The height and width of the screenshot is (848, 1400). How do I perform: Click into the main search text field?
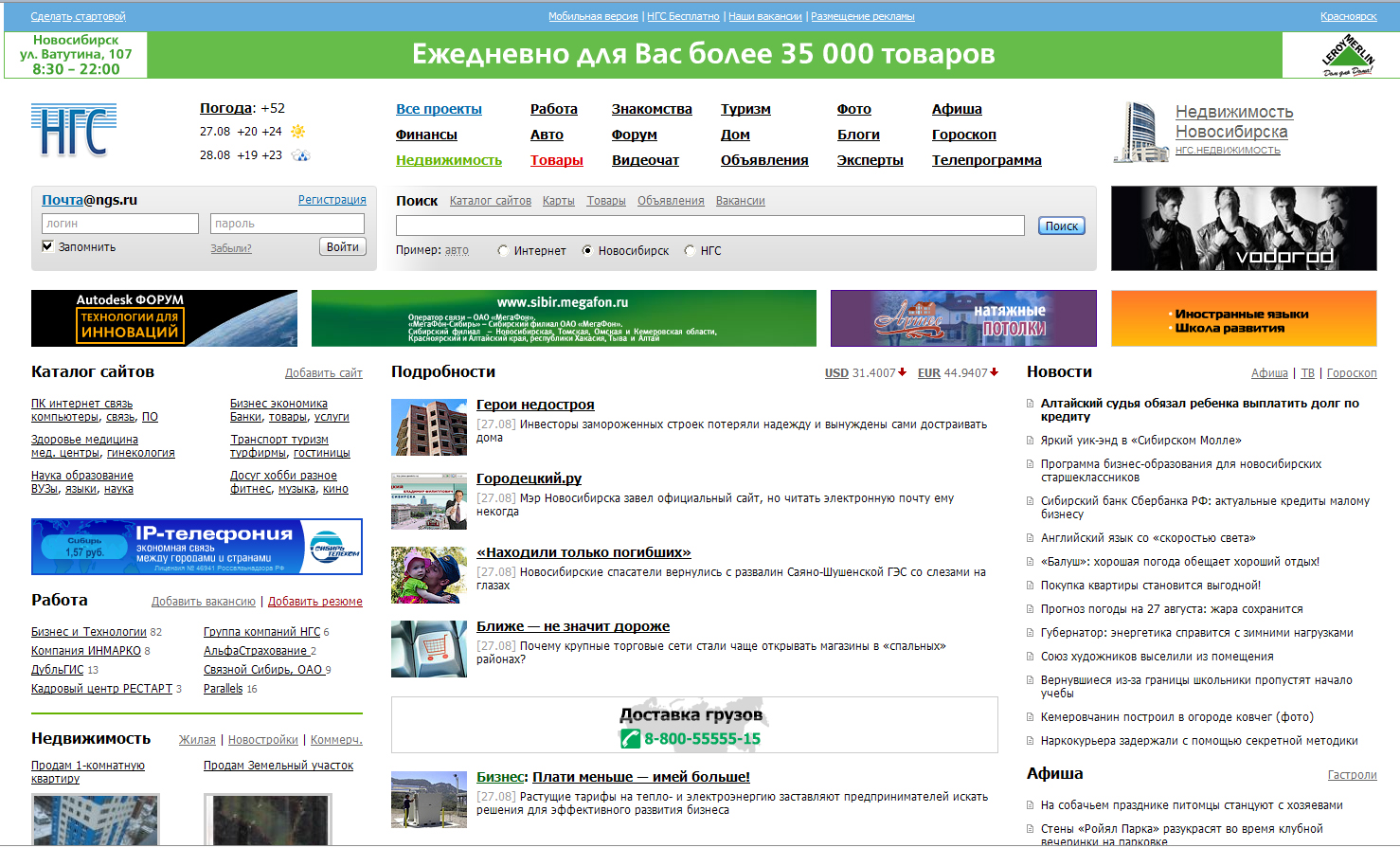coord(709,226)
